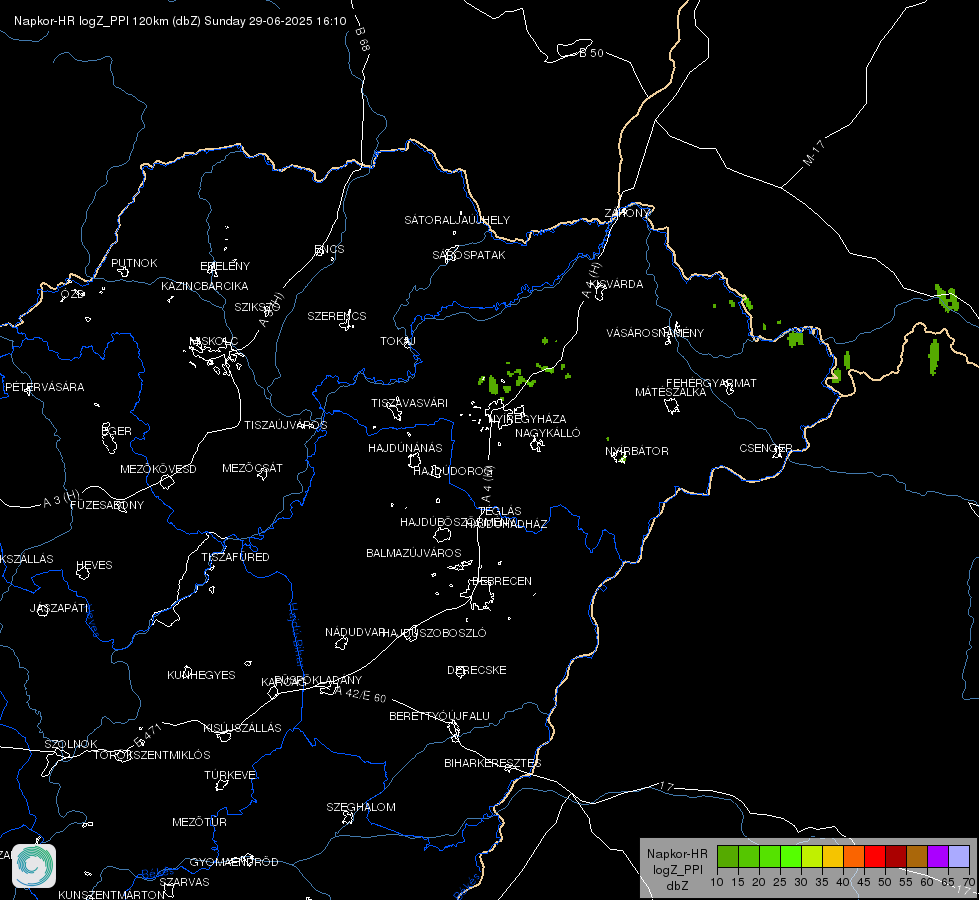The width and height of the screenshot is (979, 900).
Task: Click the PUTNOK town label
Action: pyautogui.click(x=134, y=263)
